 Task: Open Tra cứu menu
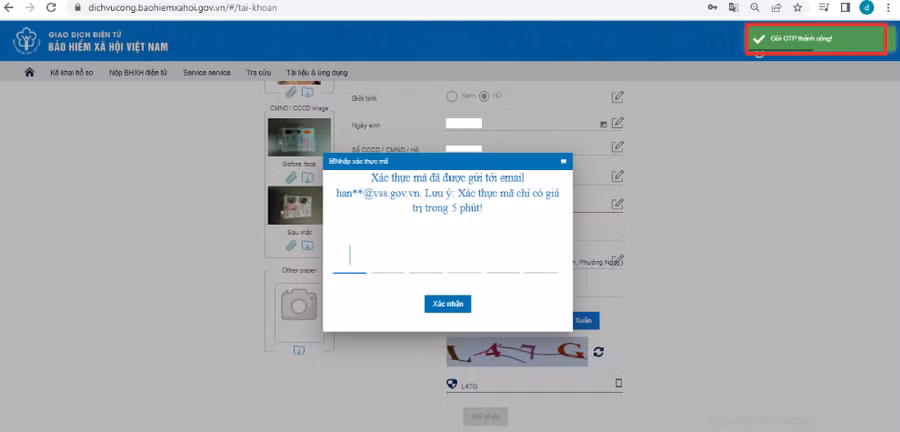tap(259, 73)
